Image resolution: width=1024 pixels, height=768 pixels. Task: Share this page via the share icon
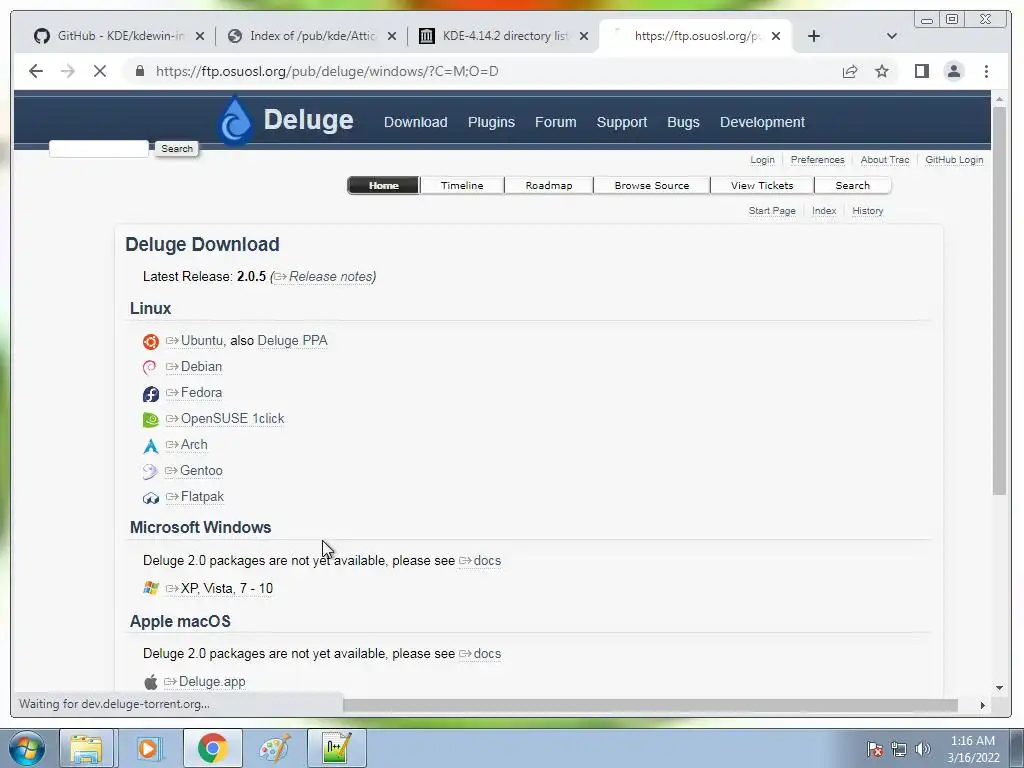[x=850, y=71]
